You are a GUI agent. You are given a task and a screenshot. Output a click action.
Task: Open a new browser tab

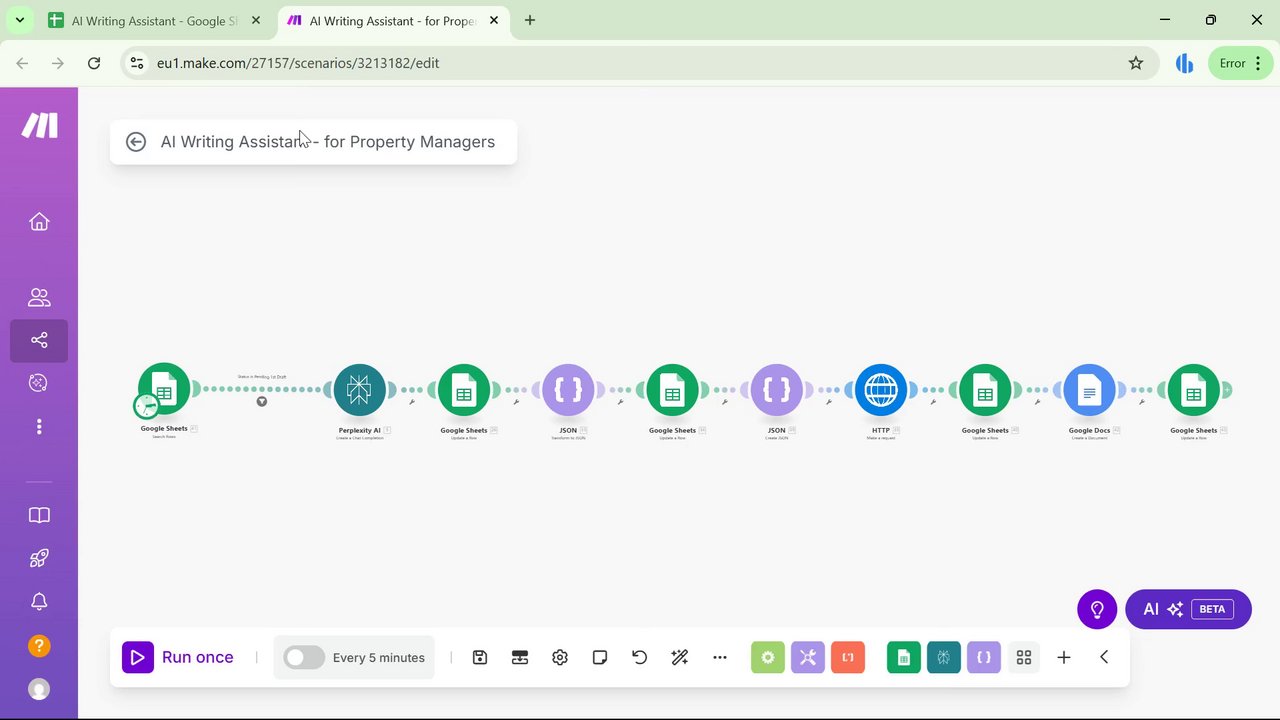(x=530, y=20)
